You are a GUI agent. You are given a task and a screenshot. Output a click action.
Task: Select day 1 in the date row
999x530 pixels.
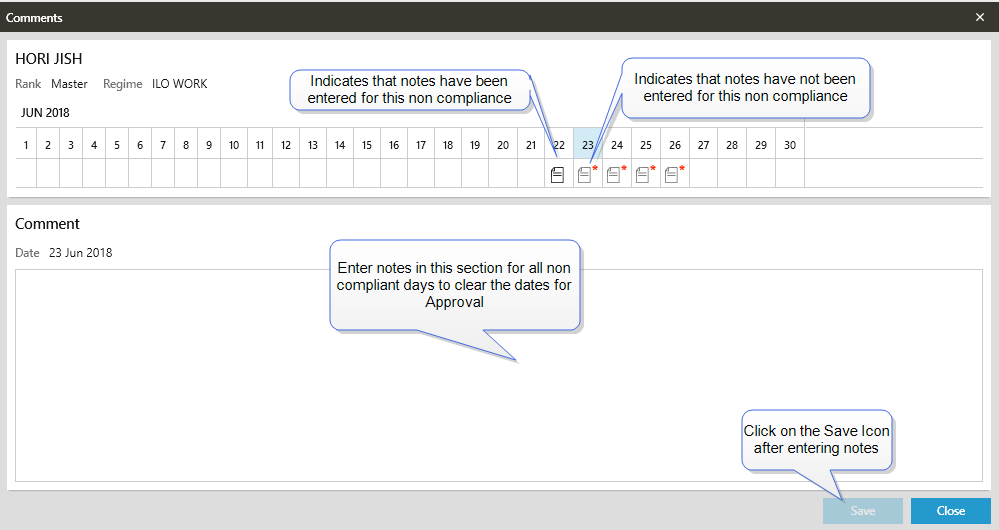[x=25, y=145]
